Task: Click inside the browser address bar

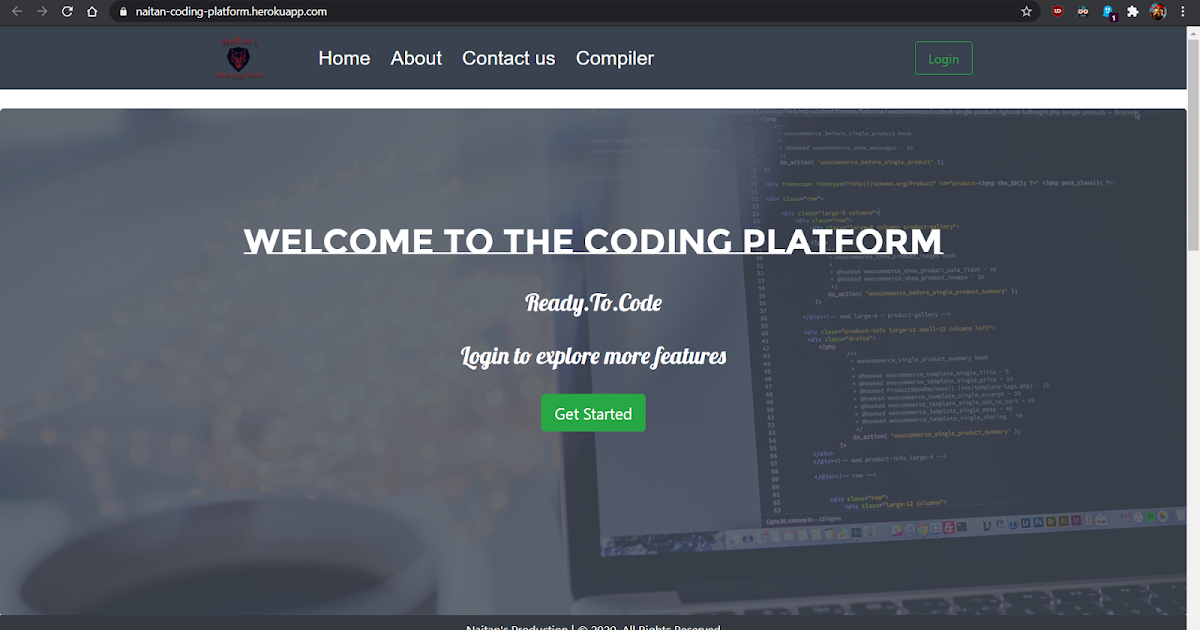Action: (300, 12)
